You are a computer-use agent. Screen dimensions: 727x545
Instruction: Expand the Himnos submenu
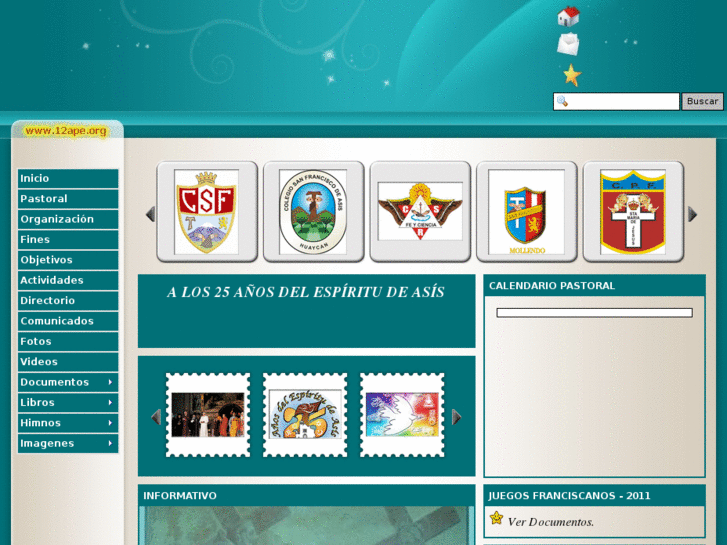pyautogui.click(x=68, y=423)
